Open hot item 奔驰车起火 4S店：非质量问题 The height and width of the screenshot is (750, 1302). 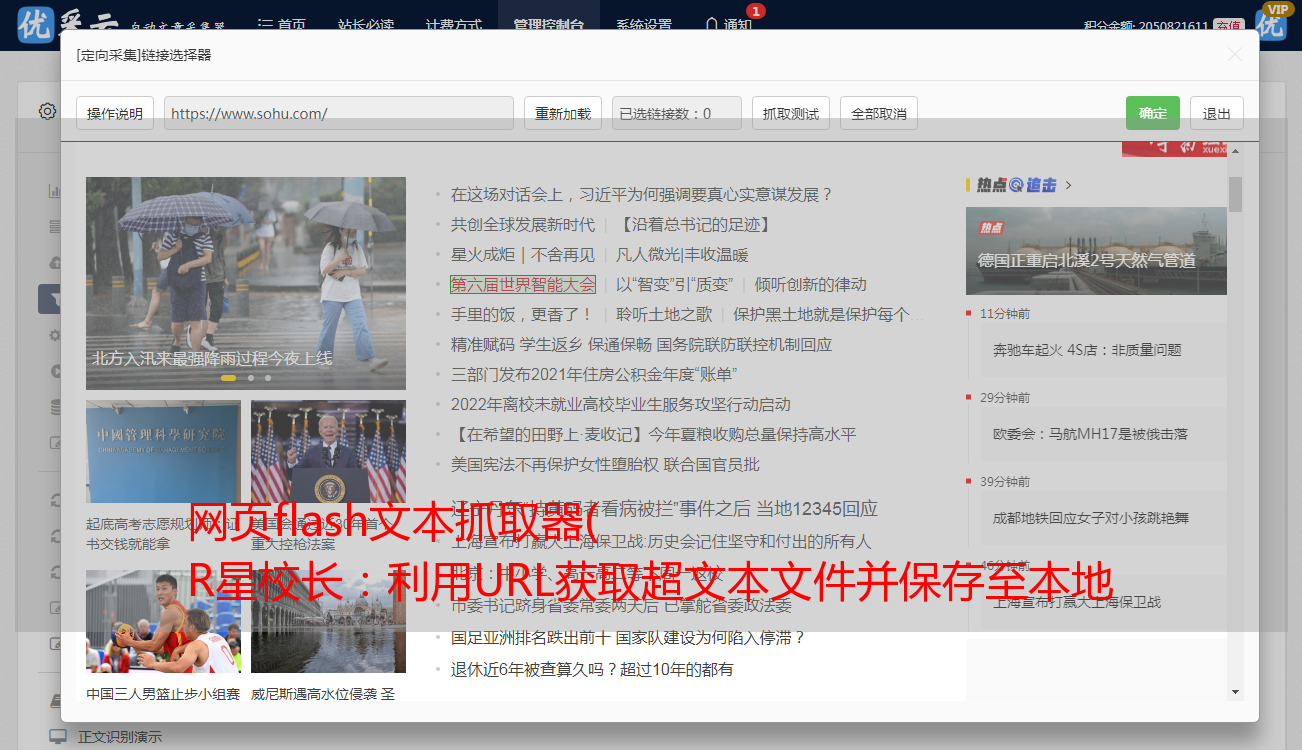point(1087,350)
